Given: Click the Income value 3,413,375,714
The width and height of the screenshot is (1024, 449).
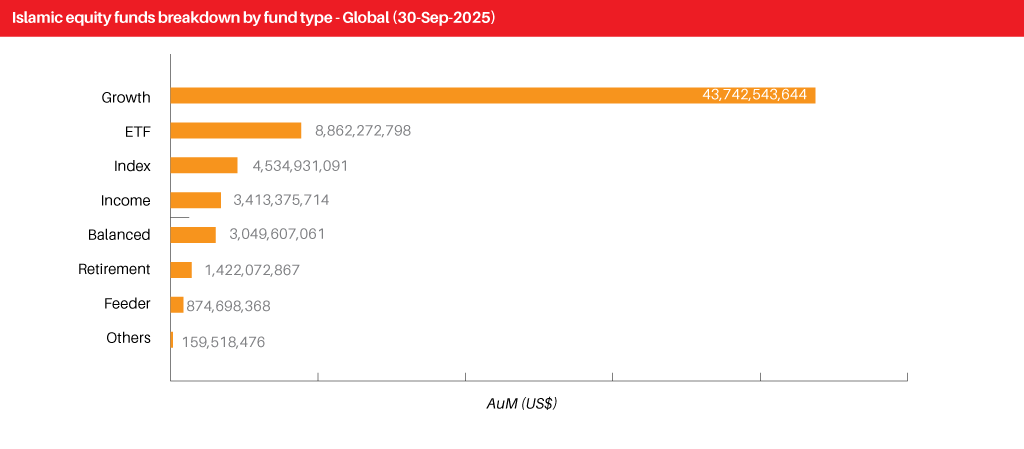Looking at the screenshot, I should pos(281,201).
